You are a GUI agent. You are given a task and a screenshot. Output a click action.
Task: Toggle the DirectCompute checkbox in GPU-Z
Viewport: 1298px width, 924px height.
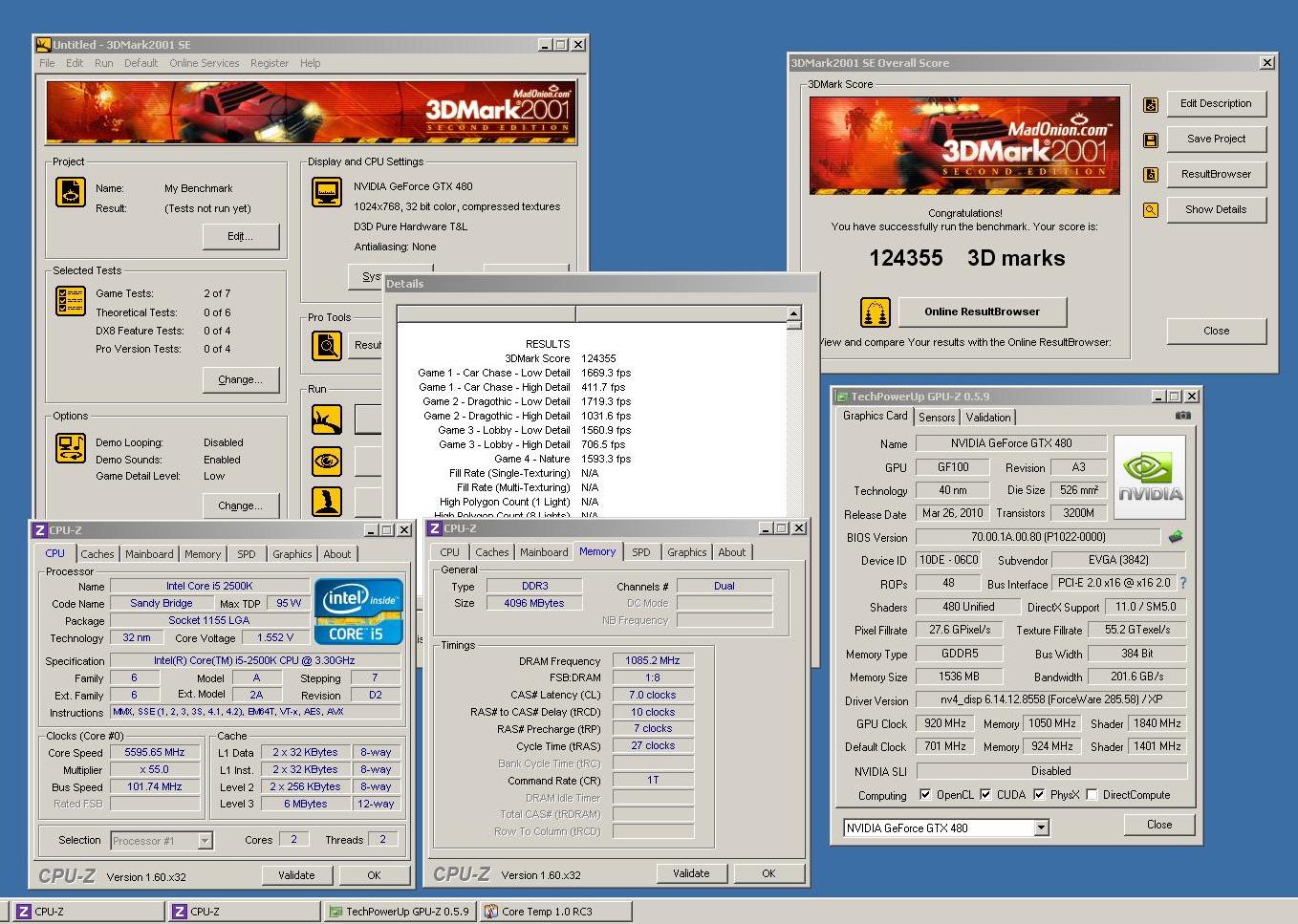click(x=1092, y=795)
